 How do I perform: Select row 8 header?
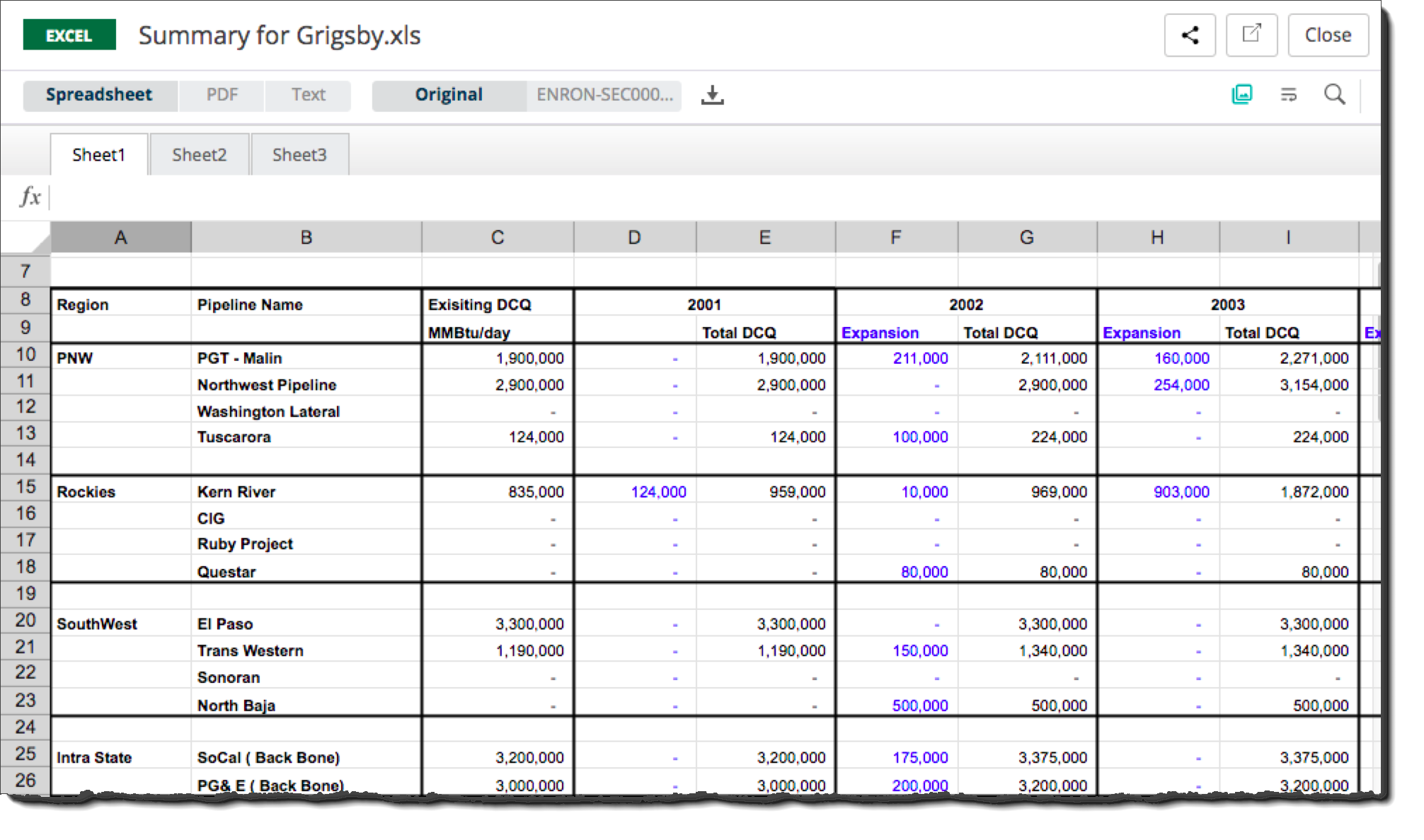25,299
